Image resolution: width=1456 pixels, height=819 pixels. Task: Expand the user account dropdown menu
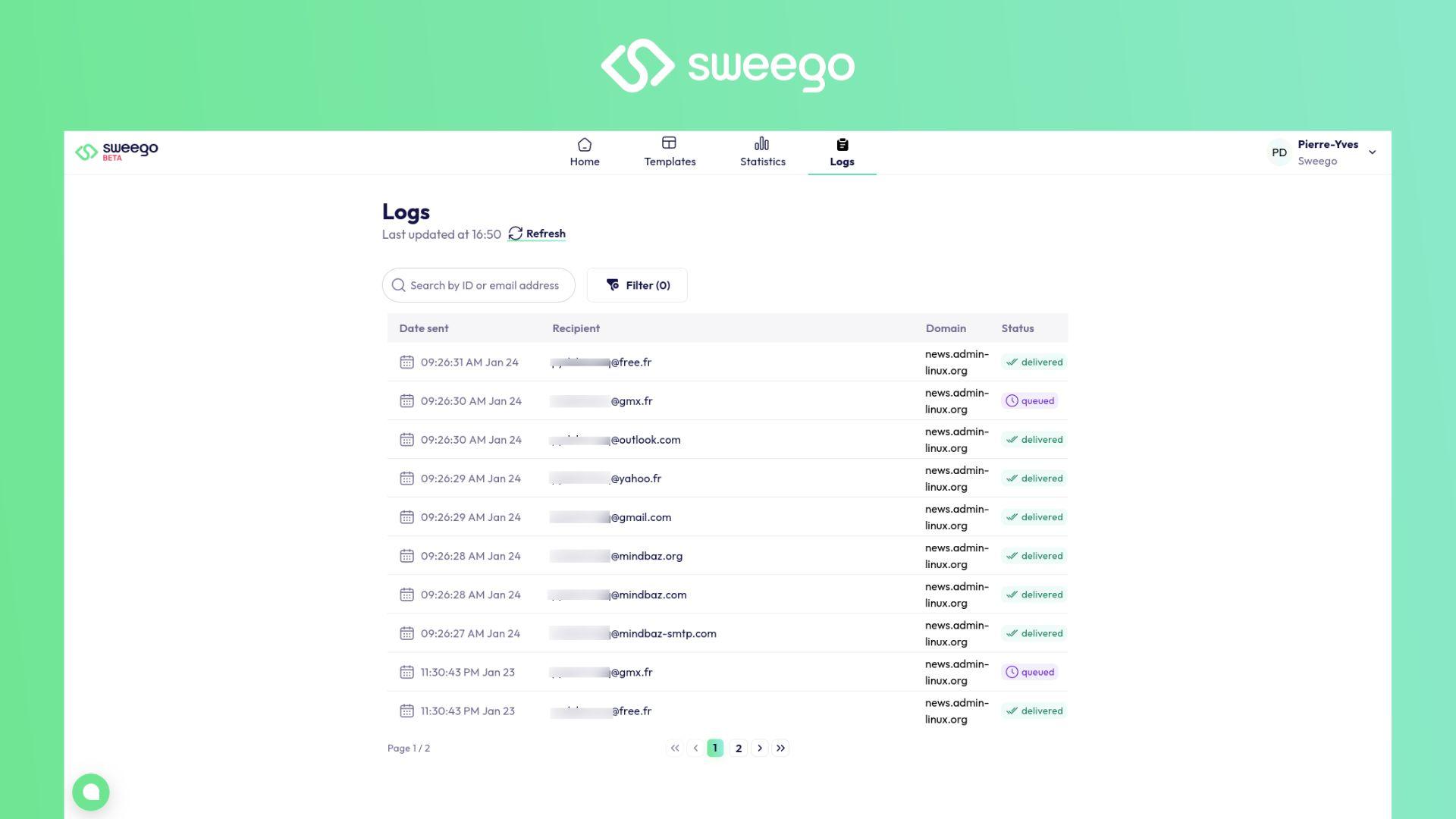coord(1373,152)
